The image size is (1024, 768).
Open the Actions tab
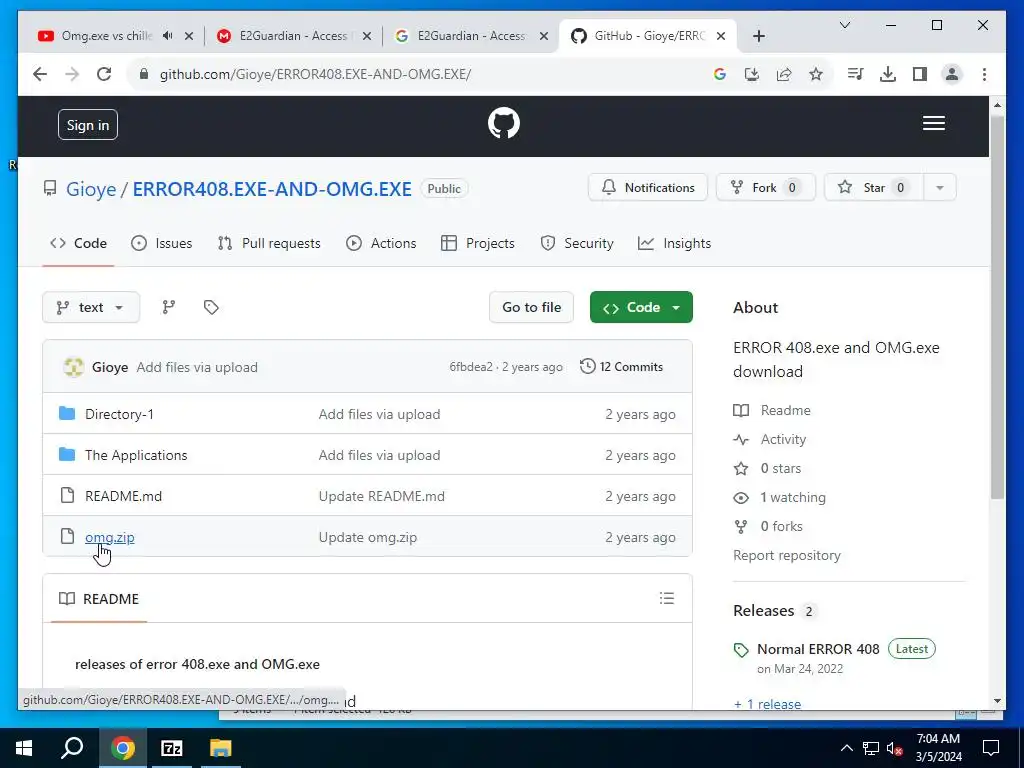[381, 243]
